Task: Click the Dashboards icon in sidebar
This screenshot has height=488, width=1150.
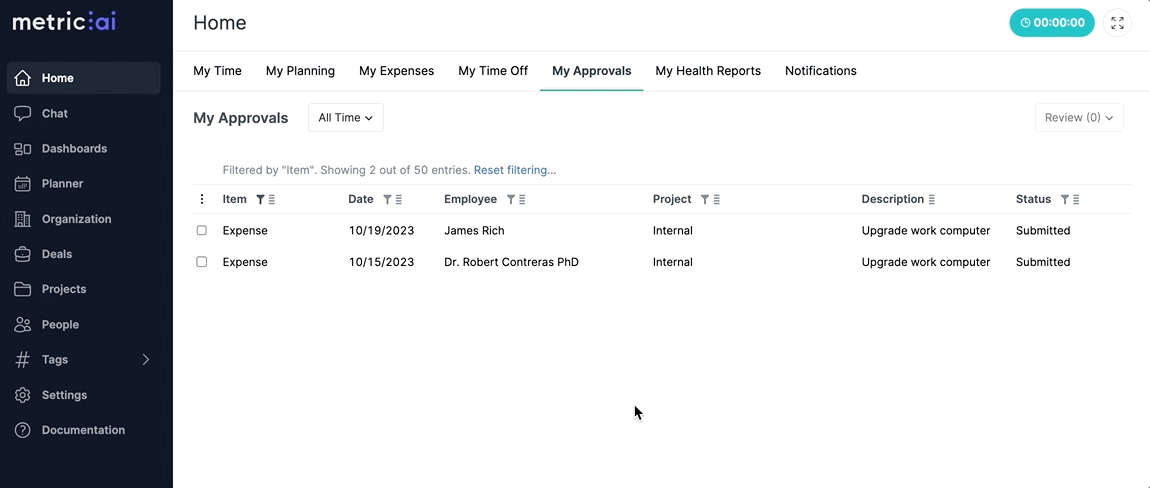Action: pyautogui.click(x=23, y=148)
